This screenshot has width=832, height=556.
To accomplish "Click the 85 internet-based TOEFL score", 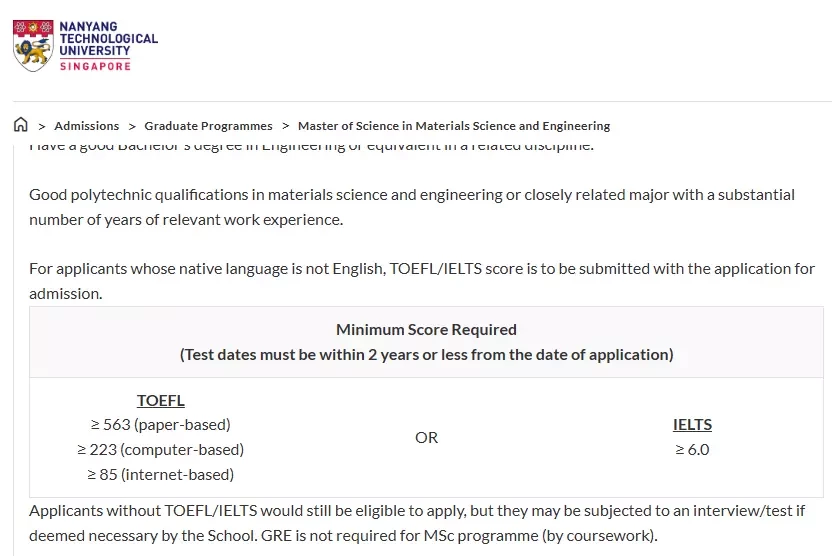I will [160, 475].
